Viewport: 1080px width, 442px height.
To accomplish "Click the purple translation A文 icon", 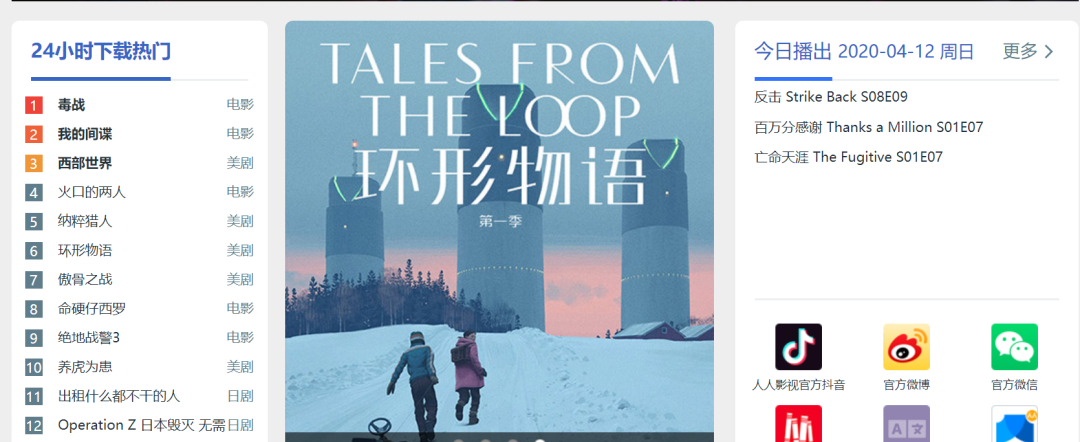I will coord(906,424).
